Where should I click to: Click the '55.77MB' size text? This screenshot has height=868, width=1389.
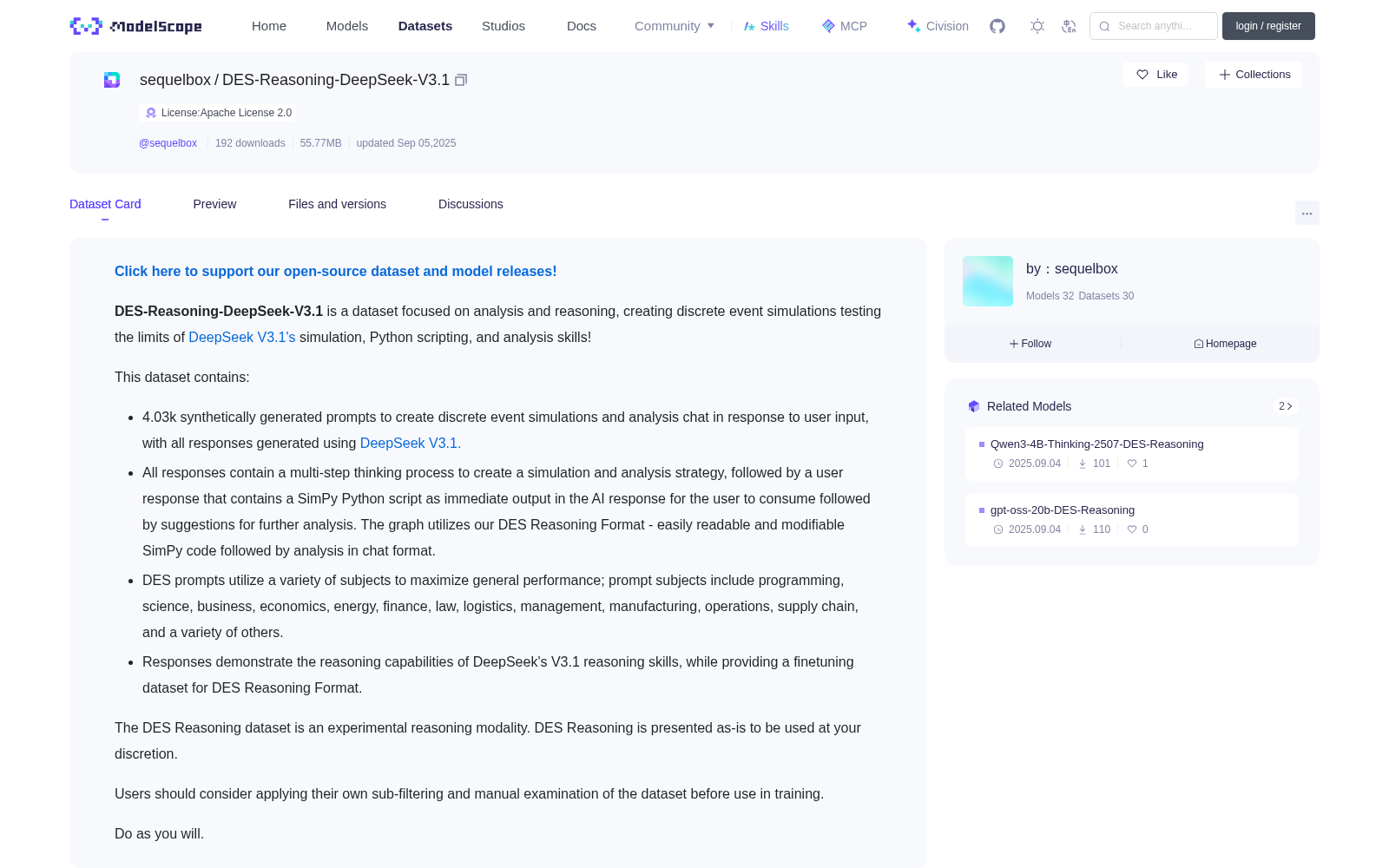point(321,143)
